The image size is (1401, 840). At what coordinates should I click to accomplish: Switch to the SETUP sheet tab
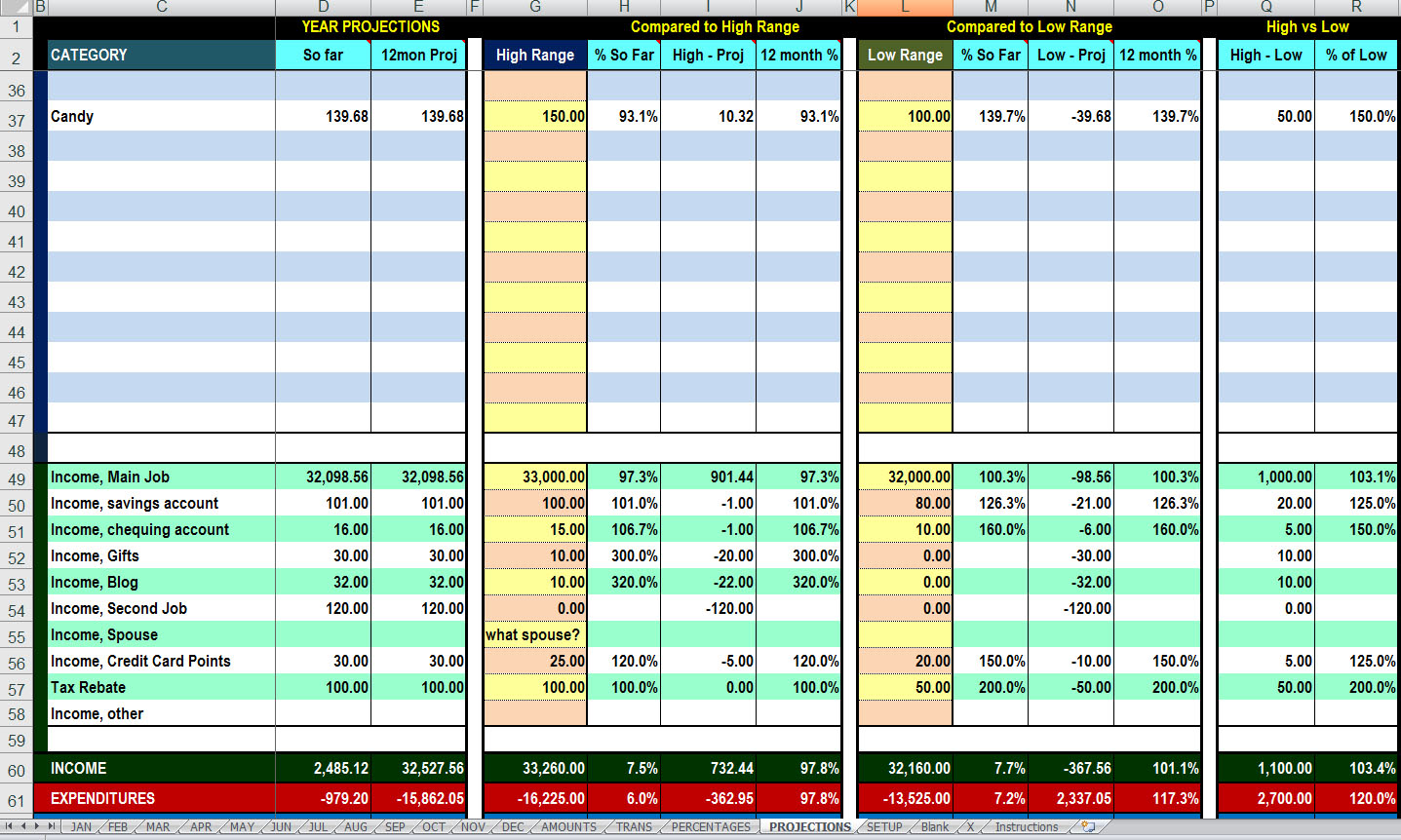pos(884,826)
